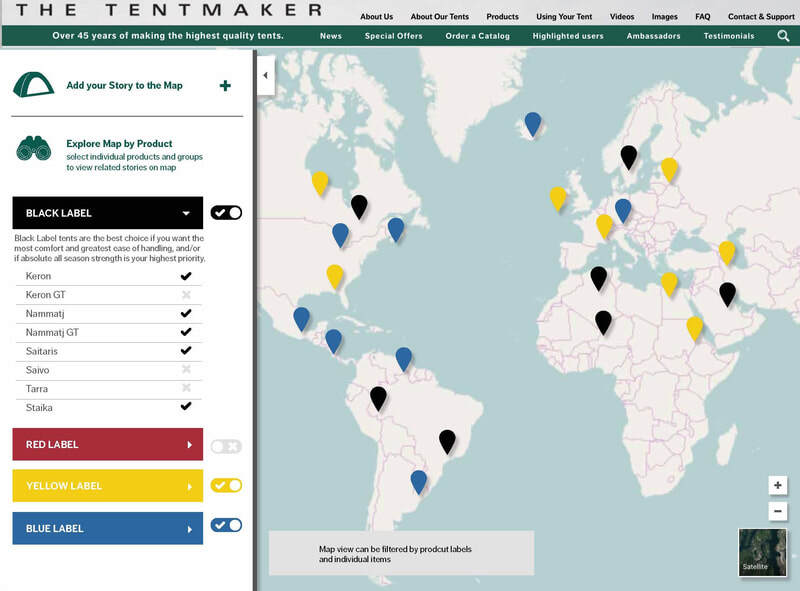Click the black pin in Brazil
Viewport: 800px width, 591px height.
point(447,441)
